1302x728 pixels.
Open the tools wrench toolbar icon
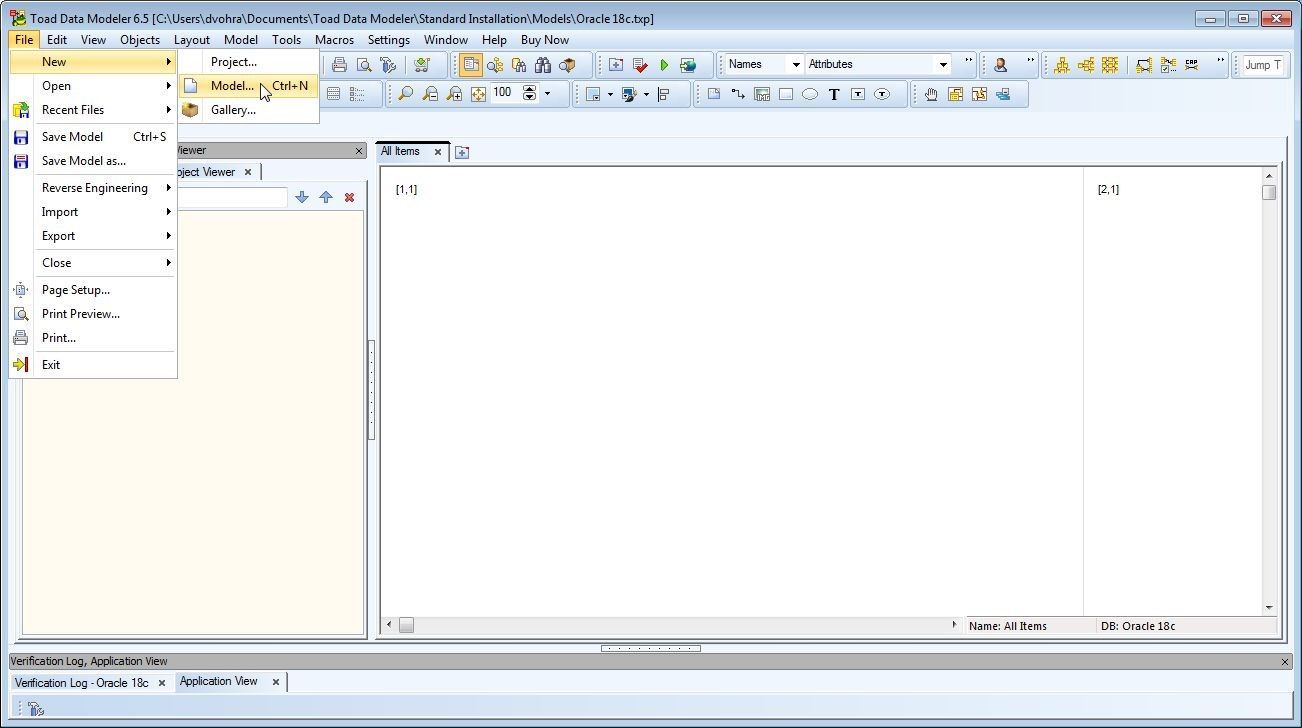pos(388,65)
